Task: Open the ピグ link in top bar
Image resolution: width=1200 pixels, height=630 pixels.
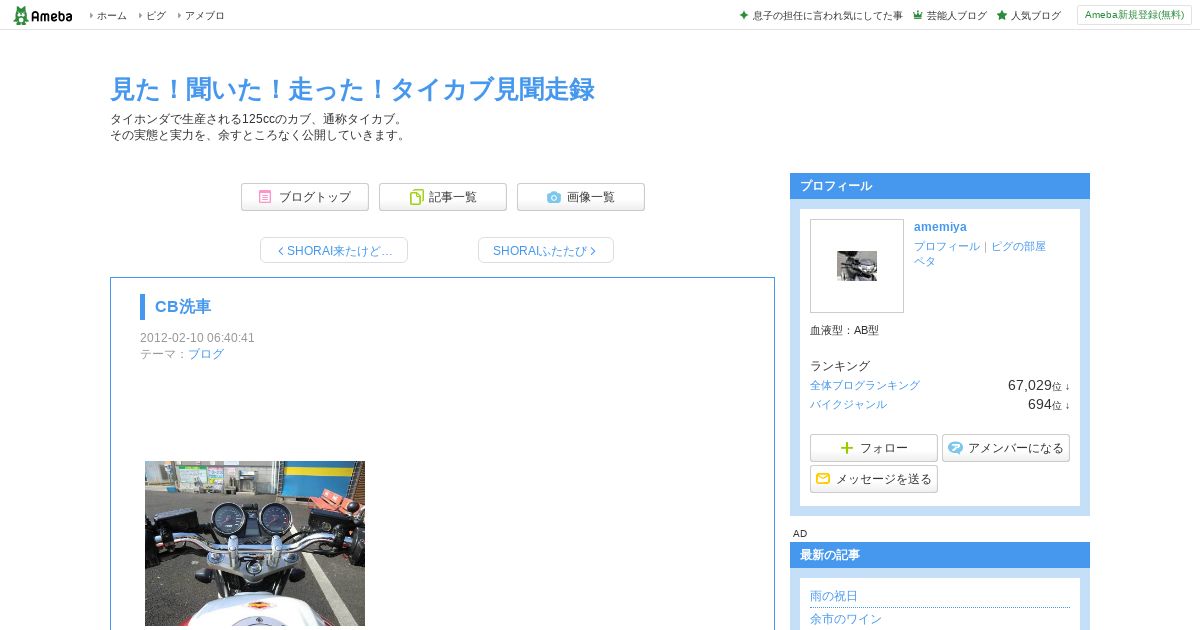Action: tap(156, 16)
